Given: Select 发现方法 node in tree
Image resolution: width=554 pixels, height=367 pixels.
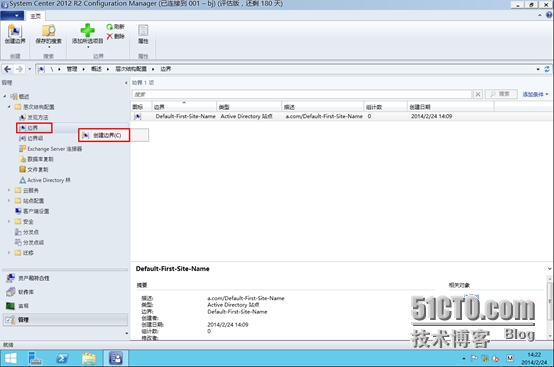Looking at the screenshot, I should pyautogui.click(x=34, y=117).
